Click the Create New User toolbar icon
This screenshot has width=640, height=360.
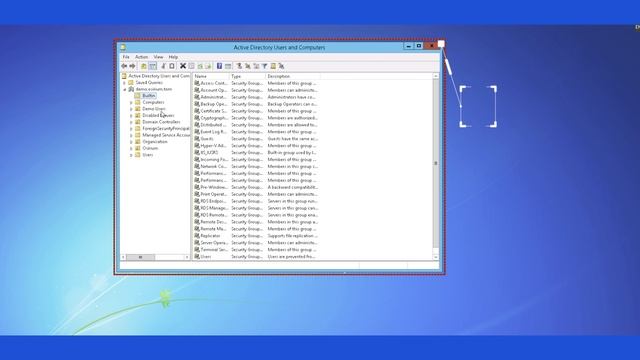coord(239,66)
